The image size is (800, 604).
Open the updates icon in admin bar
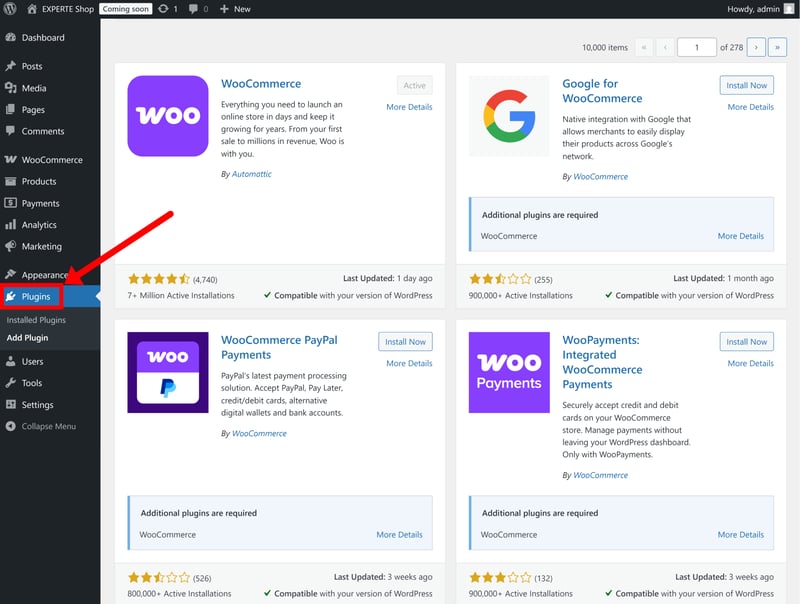(x=163, y=9)
